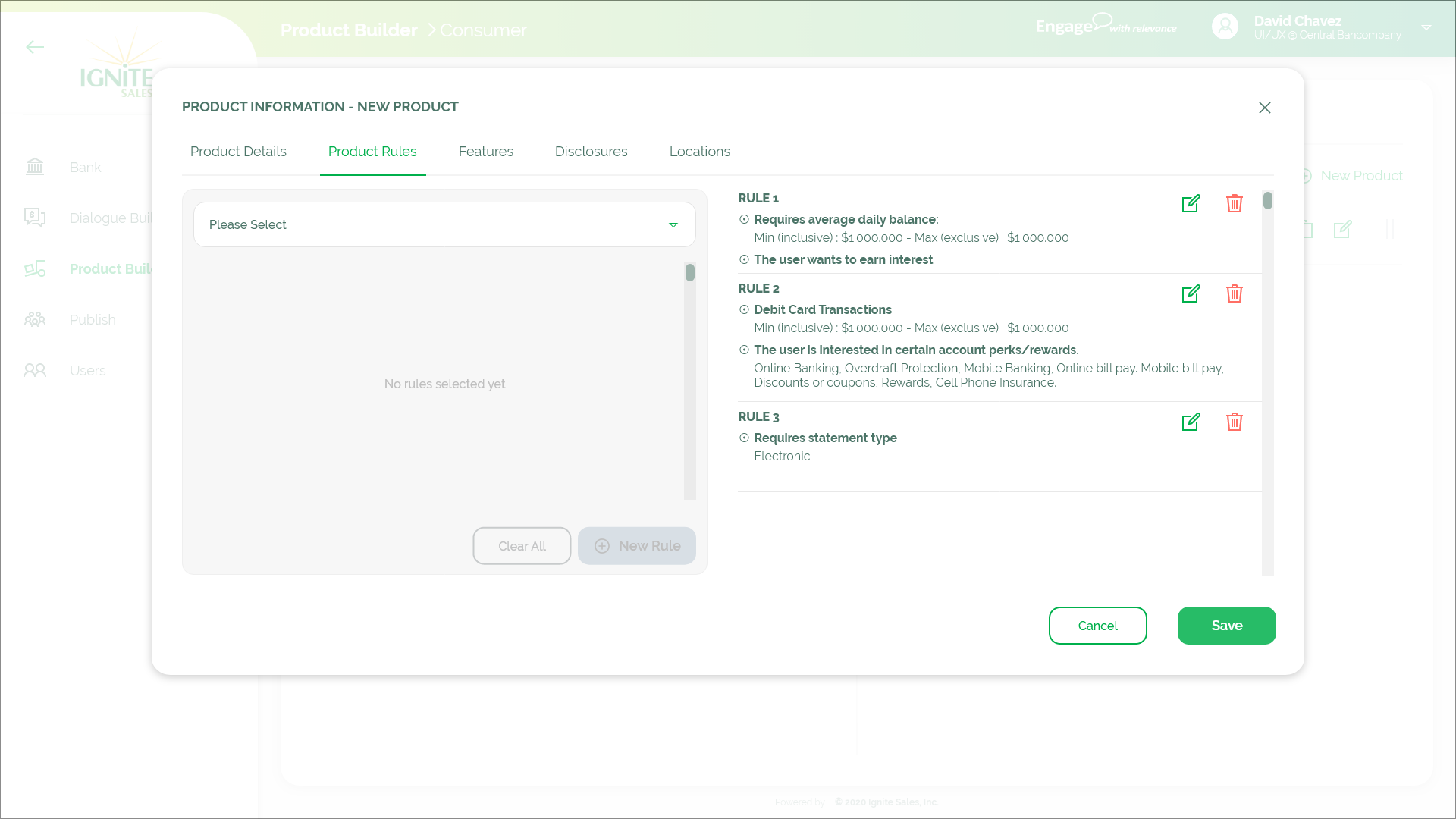Open the Please Select rule dropdown
The image size is (1456, 819).
click(x=444, y=224)
